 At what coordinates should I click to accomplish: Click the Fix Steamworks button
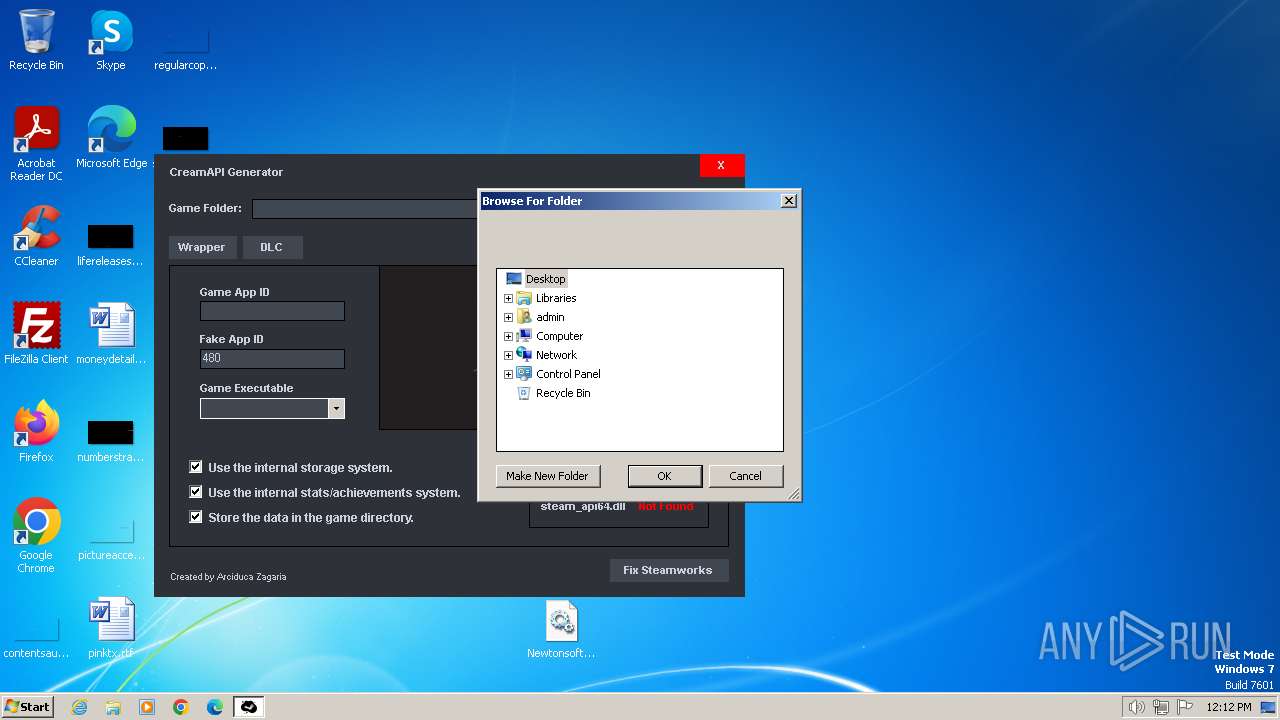668,570
